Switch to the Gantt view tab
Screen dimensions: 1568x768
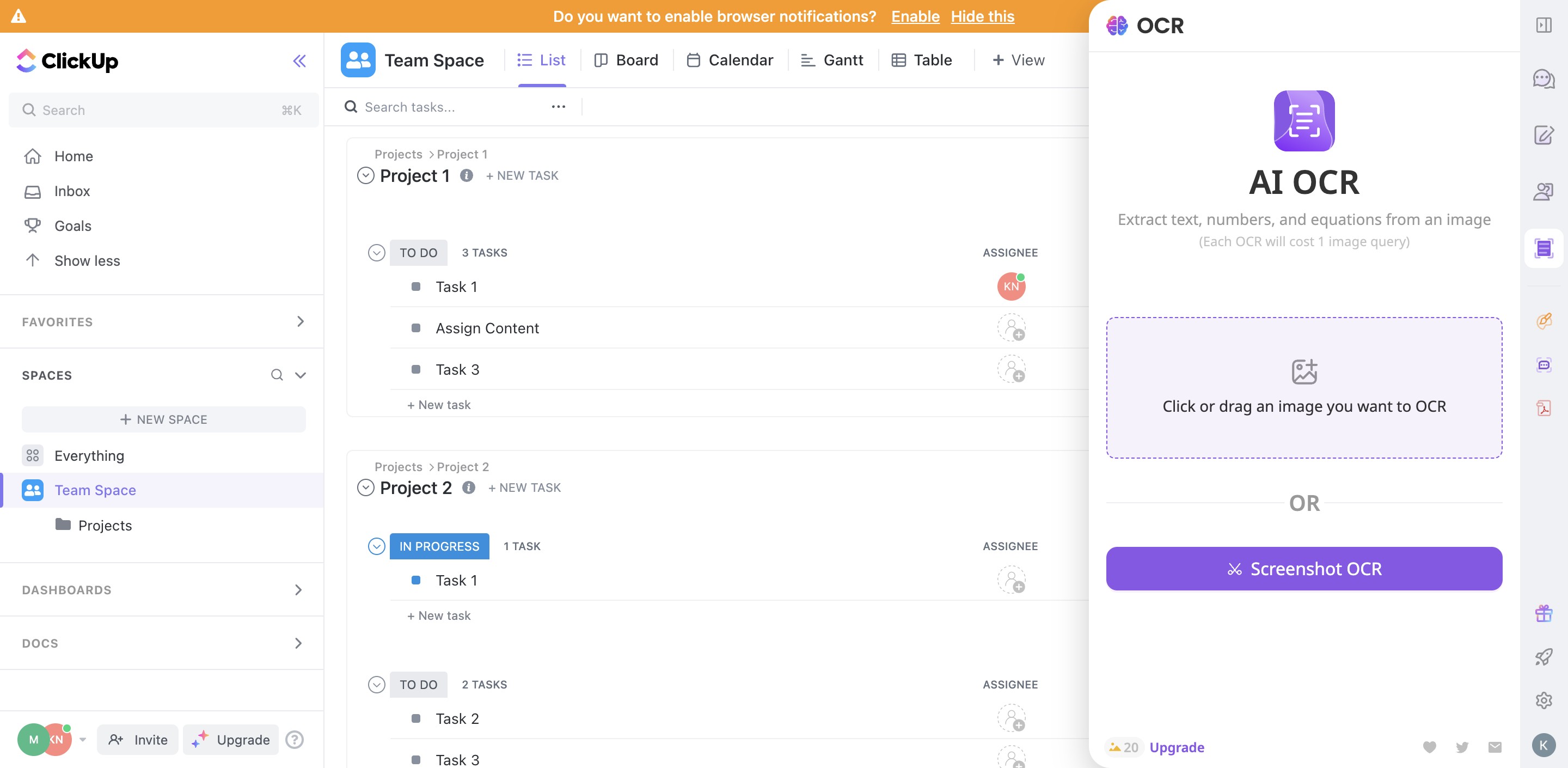pyautogui.click(x=832, y=60)
